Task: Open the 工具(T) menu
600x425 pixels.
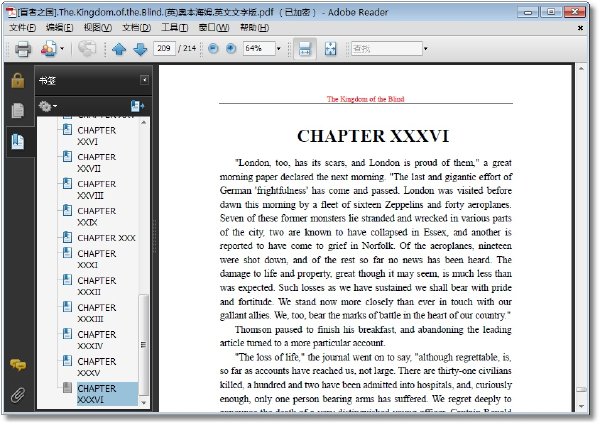Action: point(174,28)
